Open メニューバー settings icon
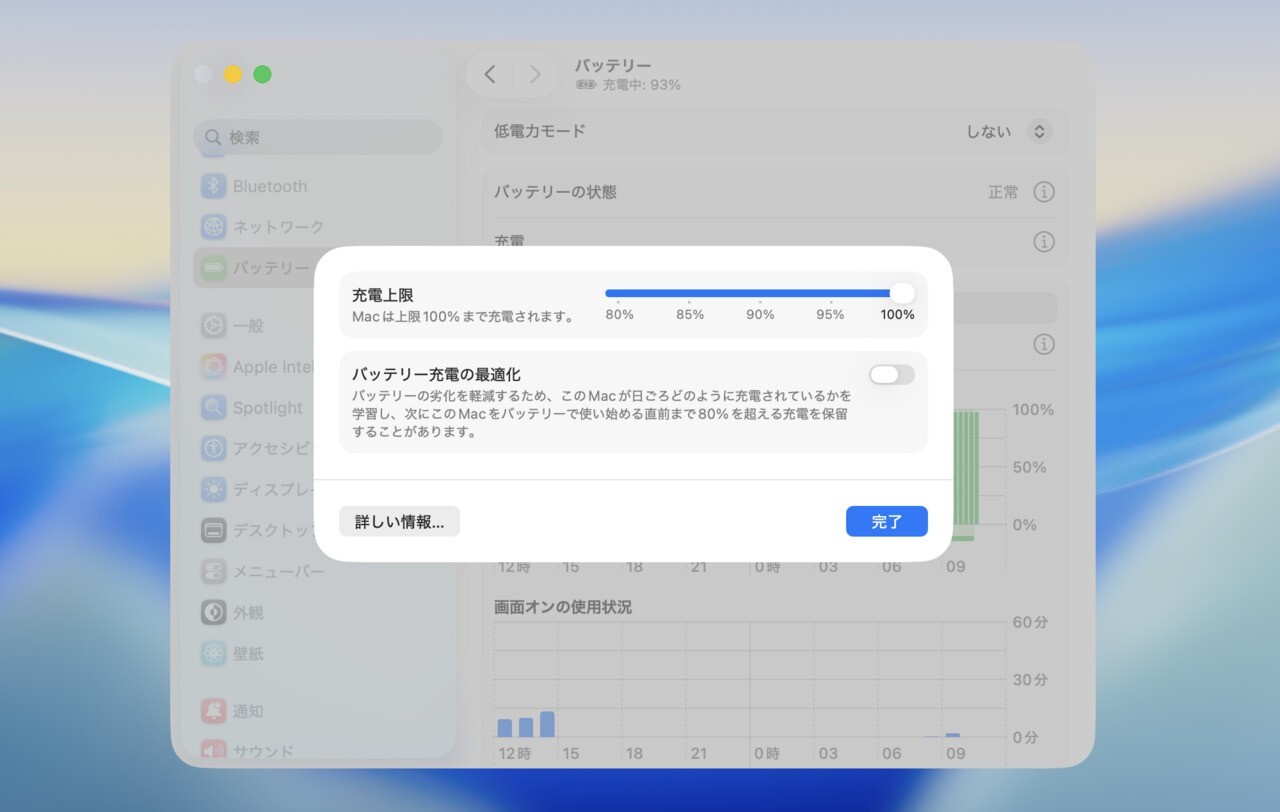Image resolution: width=1280 pixels, height=812 pixels. (213, 572)
